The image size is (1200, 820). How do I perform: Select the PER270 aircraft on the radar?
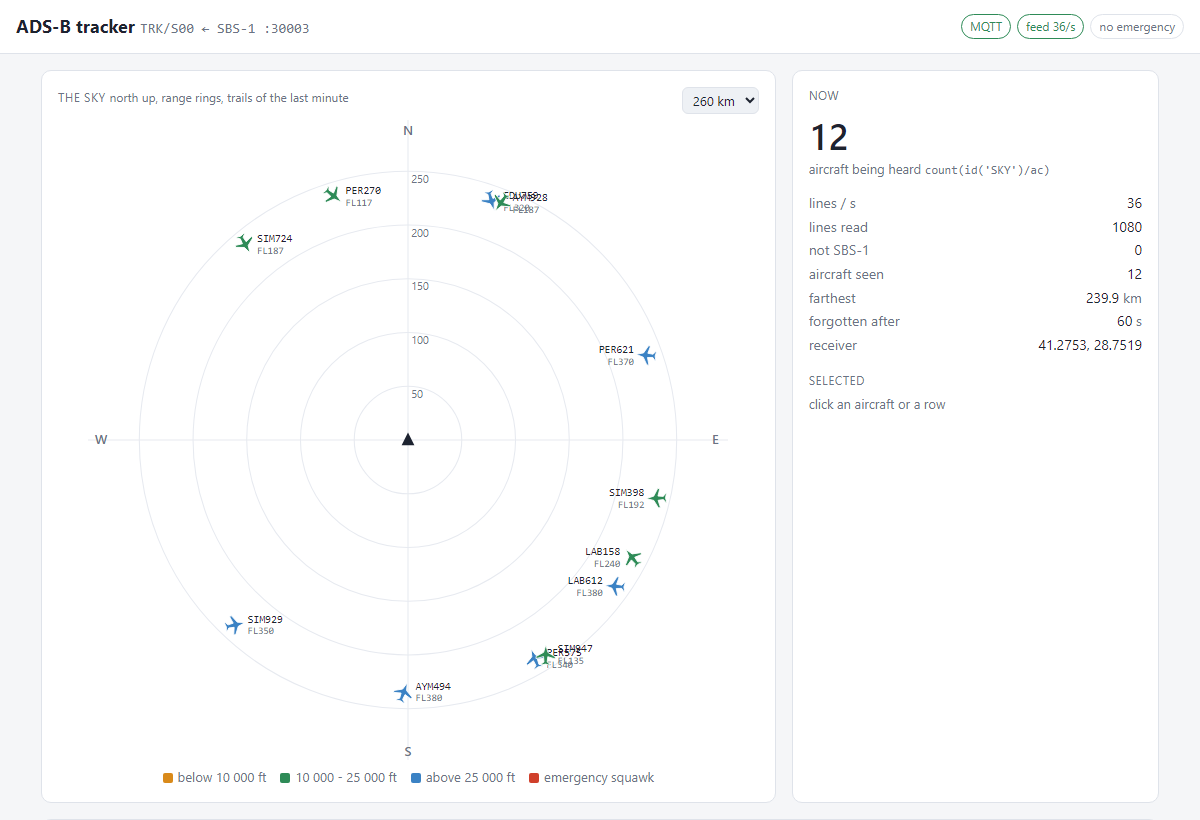point(333,195)
